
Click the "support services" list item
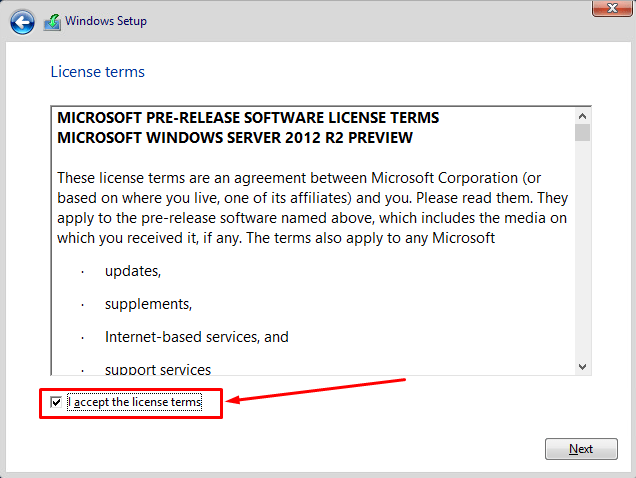click(158, 369)
